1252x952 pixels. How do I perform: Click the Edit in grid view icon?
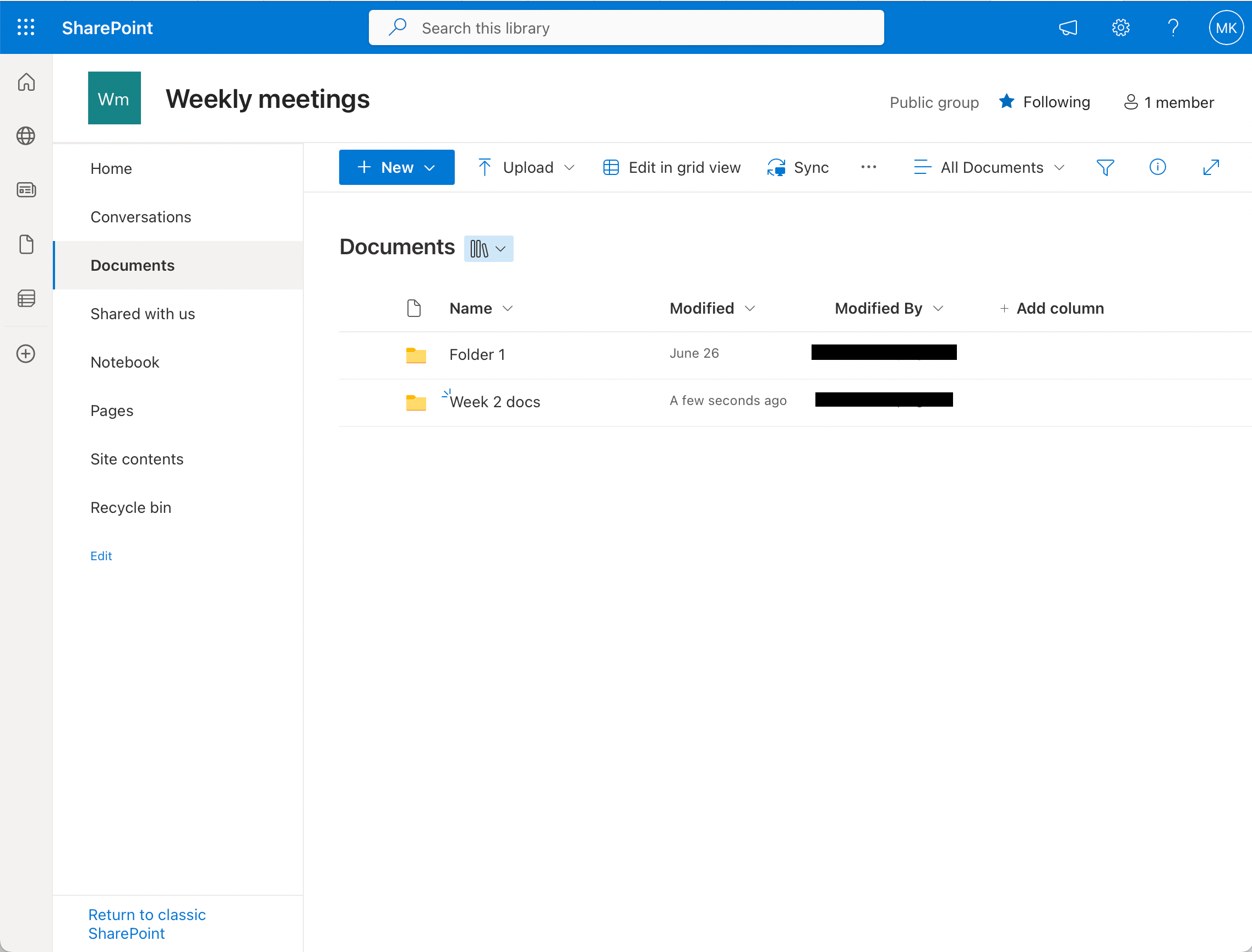pyautogui.click(x=609, y=167)
